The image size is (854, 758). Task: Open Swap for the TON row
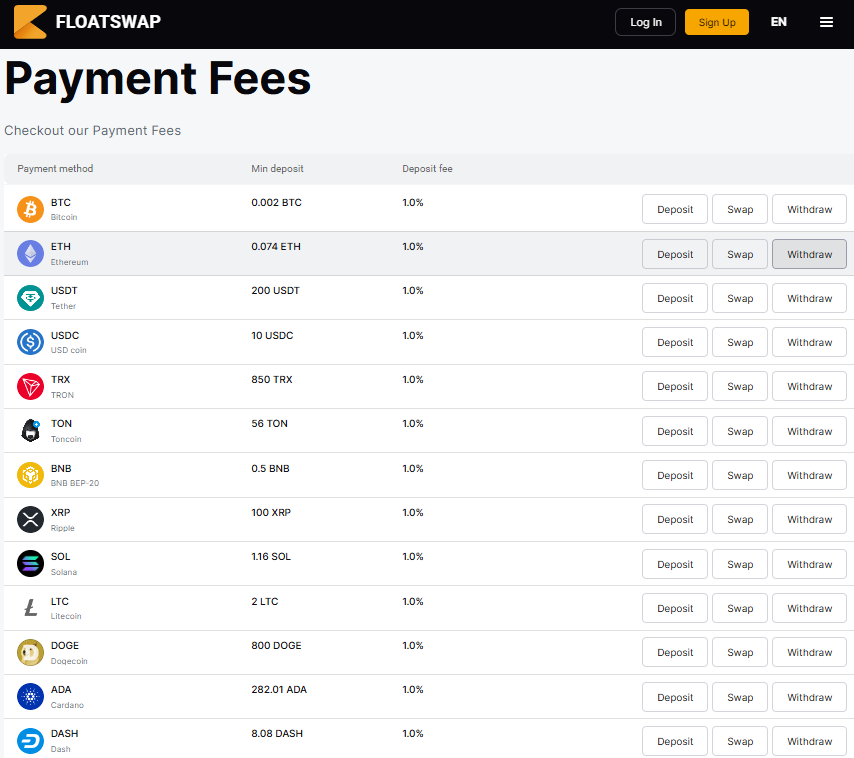click(x=740, y=431)
